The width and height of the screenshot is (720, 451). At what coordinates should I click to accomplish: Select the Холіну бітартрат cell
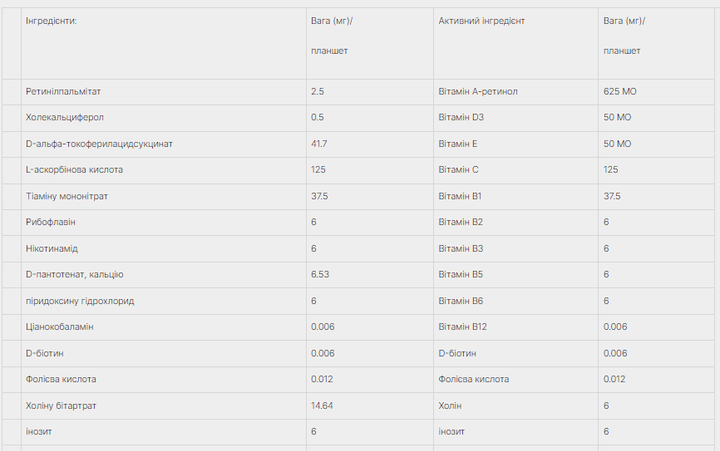(x=163, y=406)
